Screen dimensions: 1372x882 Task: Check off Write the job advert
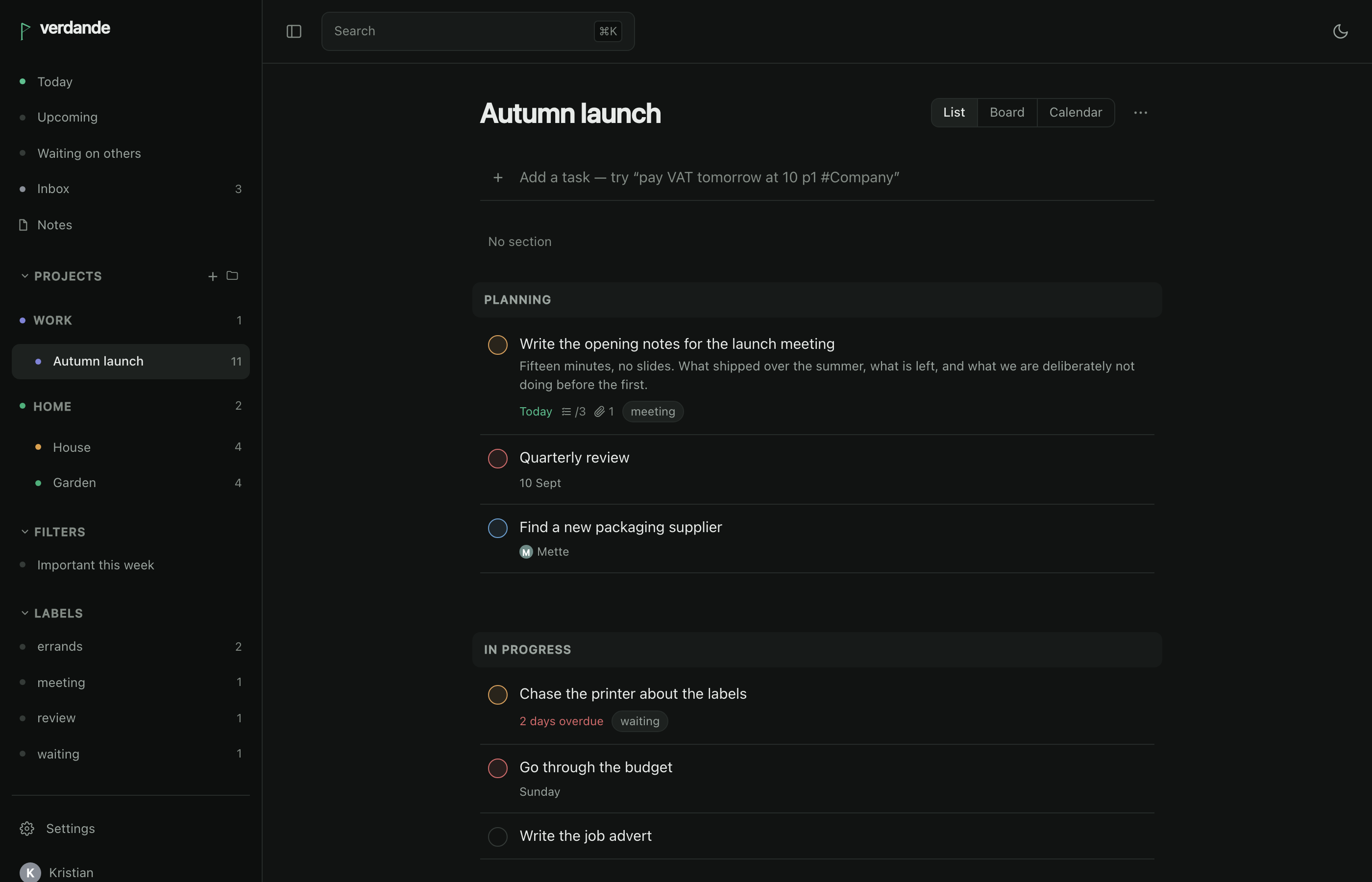pyautogui.click(x=498, y=837)
